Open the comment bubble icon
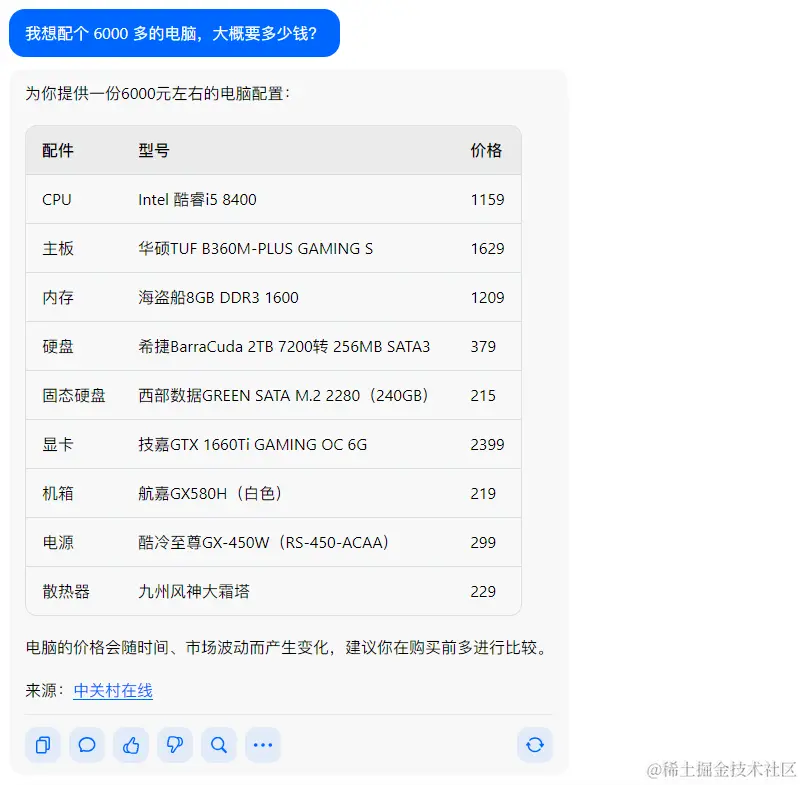Image resolution: width=803 pixels, height=785 pixels. point(87,745)
